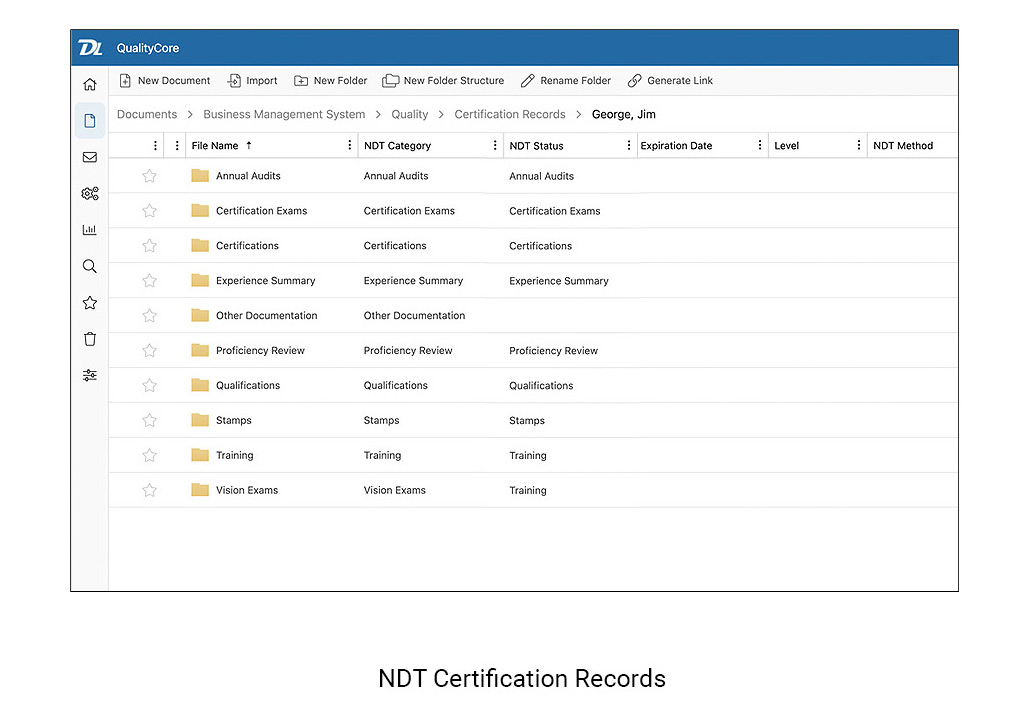This screenshot has width=1024, height=709.
Task: Open the settings sliders sidebar icon
Action: tap(90, 375)
